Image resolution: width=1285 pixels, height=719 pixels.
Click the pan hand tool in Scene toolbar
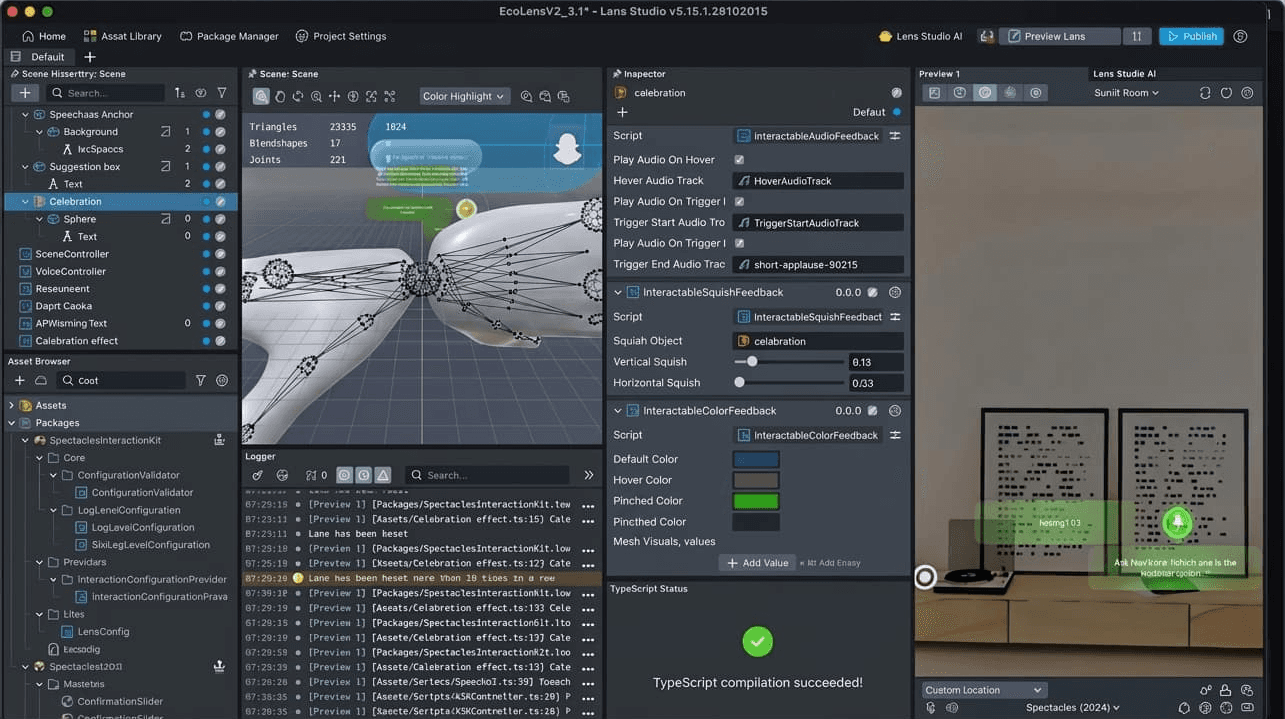pyautogui.click(x=280, y=96)
